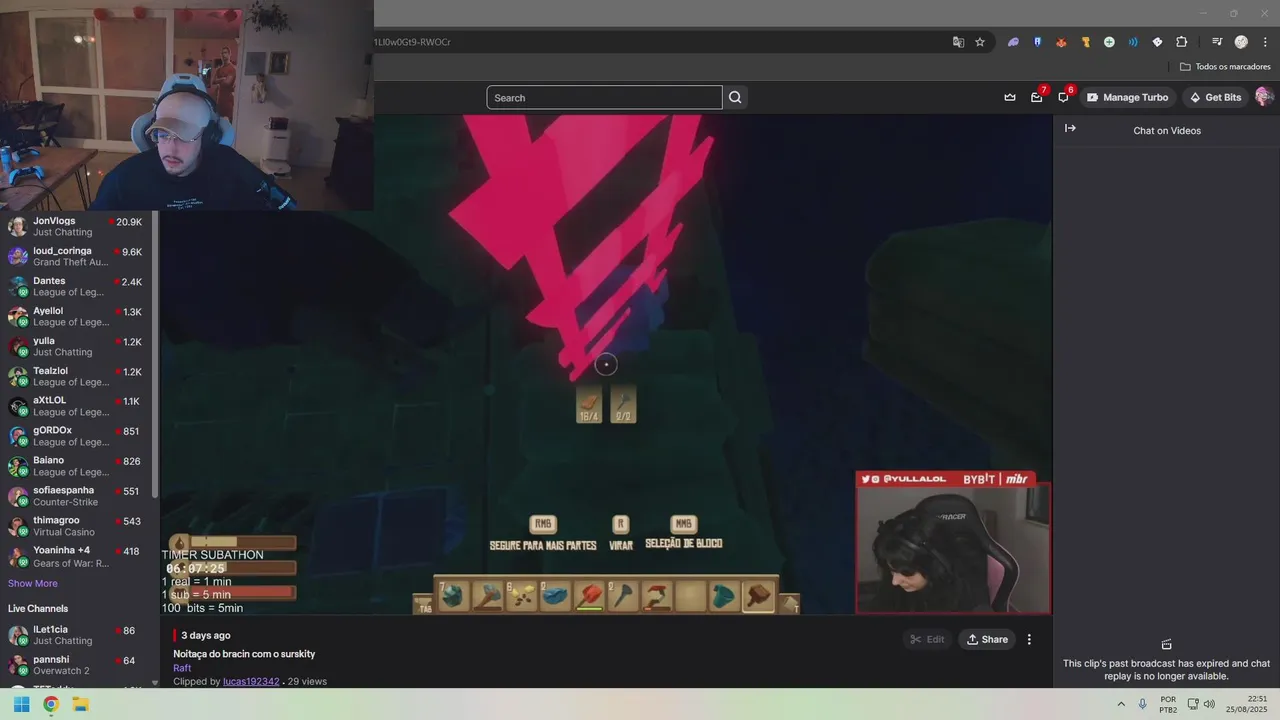Open the notifications inbox with badge 7
This screenshot has height=720, width=1280.
(1037, 97)
